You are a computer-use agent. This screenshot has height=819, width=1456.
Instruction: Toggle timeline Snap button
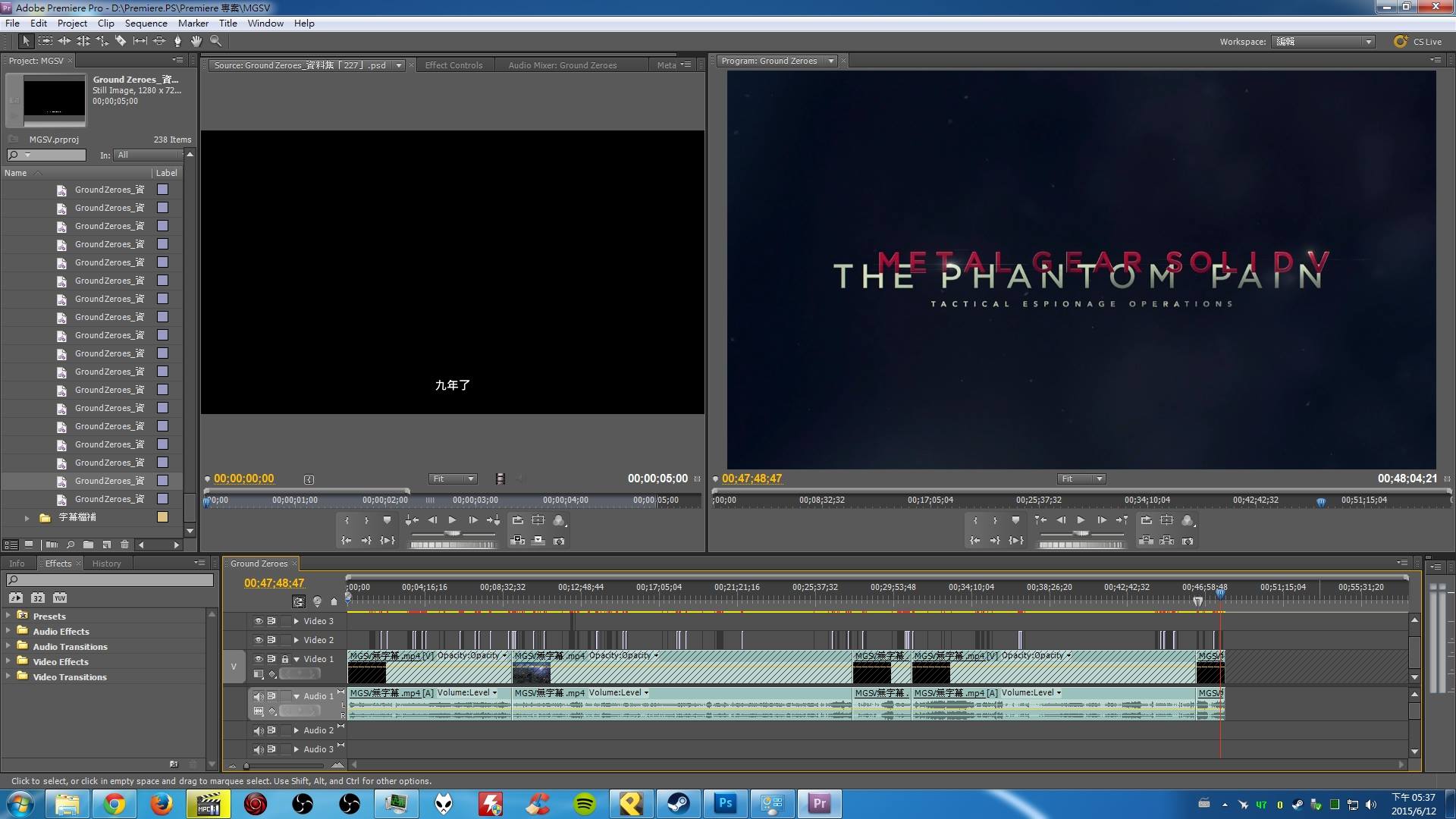point(299,601)
